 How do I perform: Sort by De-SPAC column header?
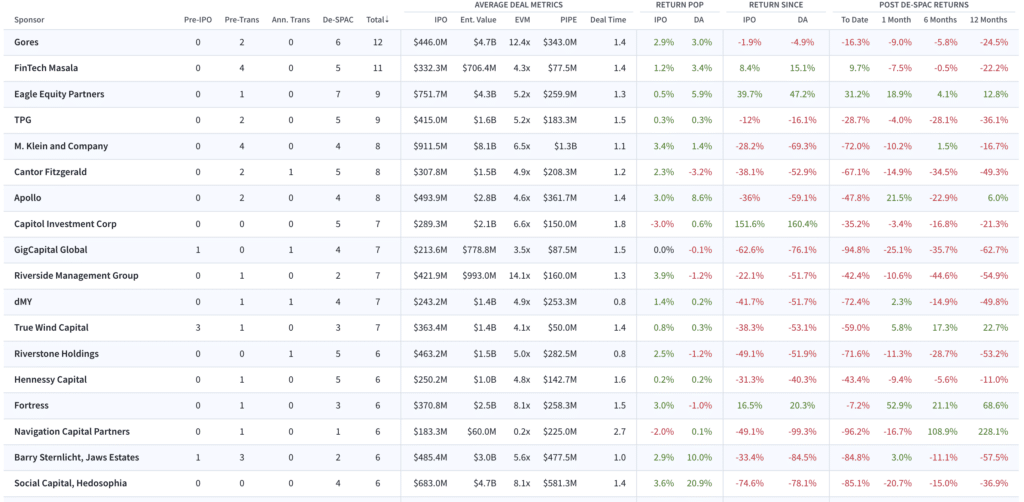[x=338, y=20]
